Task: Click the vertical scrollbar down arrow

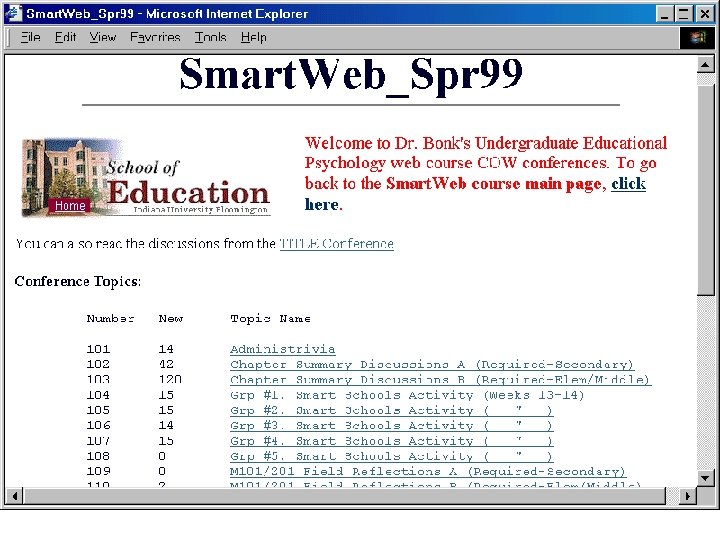Action: point(705,478)
